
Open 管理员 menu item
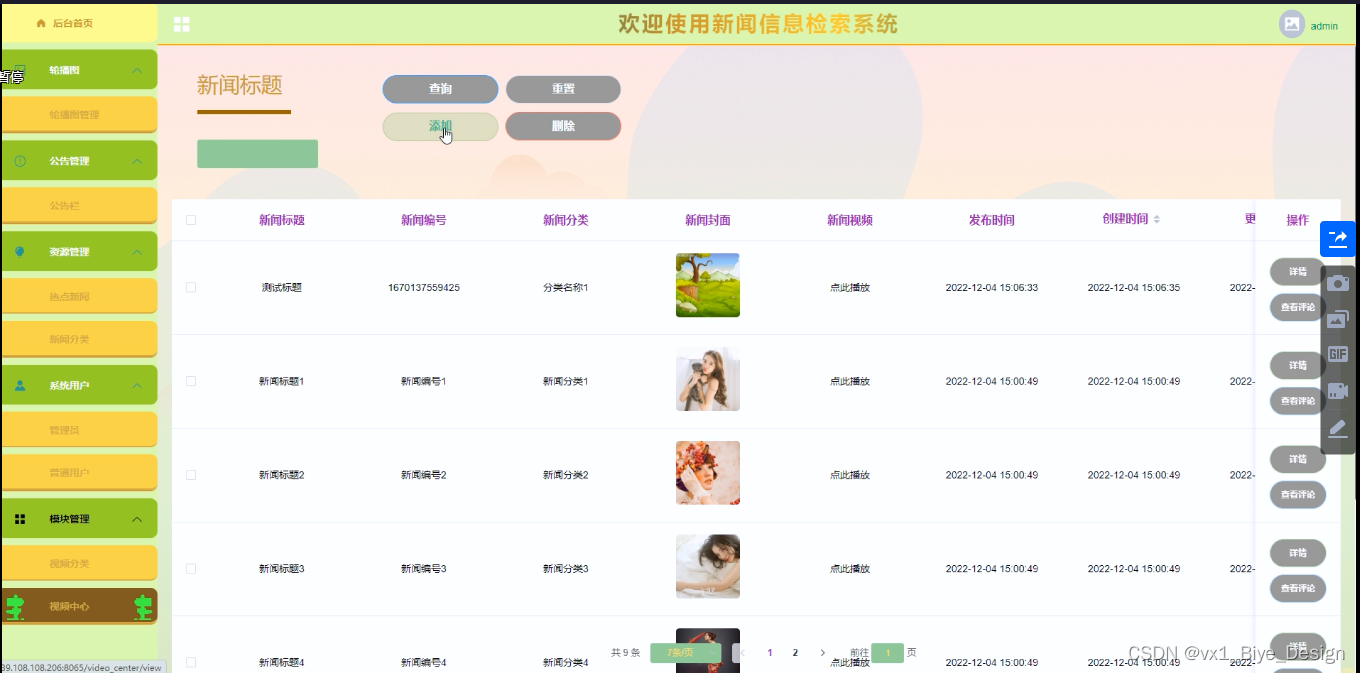(x=79, y=430)
